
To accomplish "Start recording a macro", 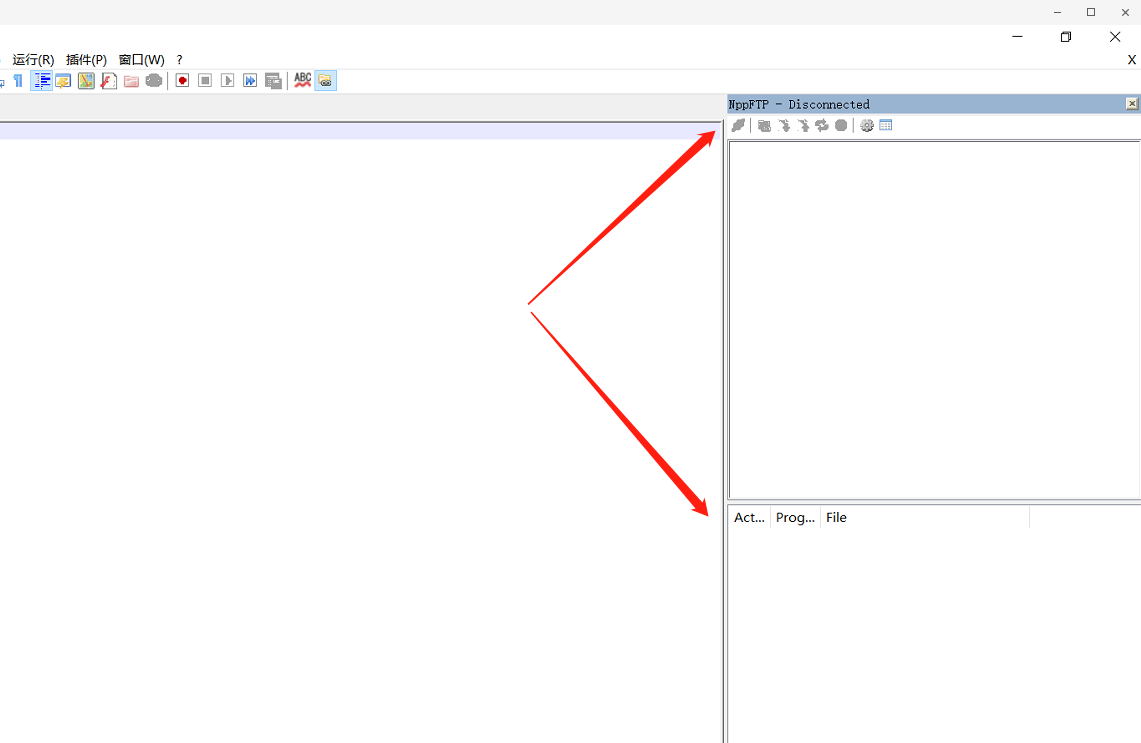I will 182,80.
